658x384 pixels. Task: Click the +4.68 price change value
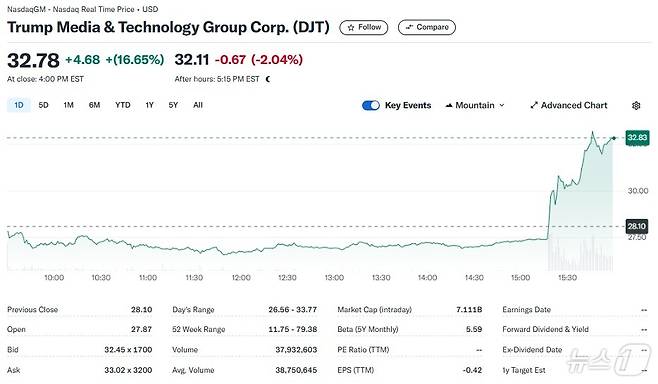[83, 60]
